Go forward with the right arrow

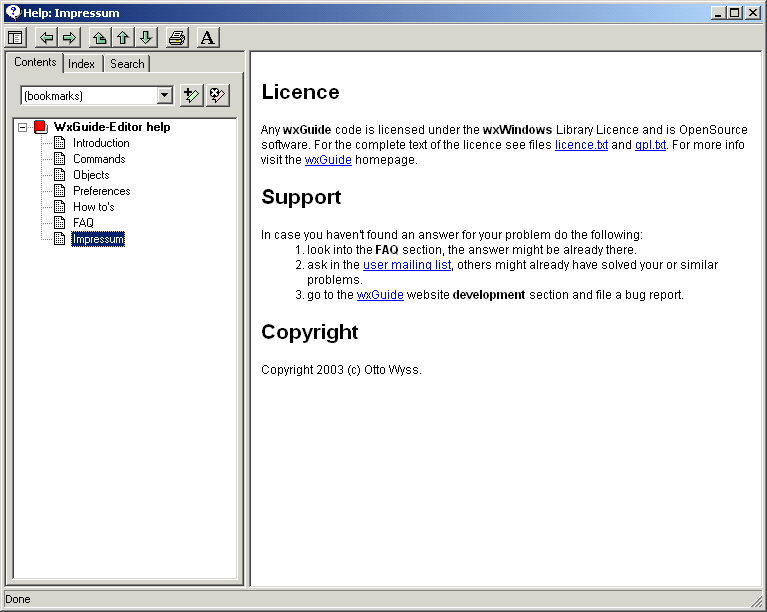[x=69, y=38]
